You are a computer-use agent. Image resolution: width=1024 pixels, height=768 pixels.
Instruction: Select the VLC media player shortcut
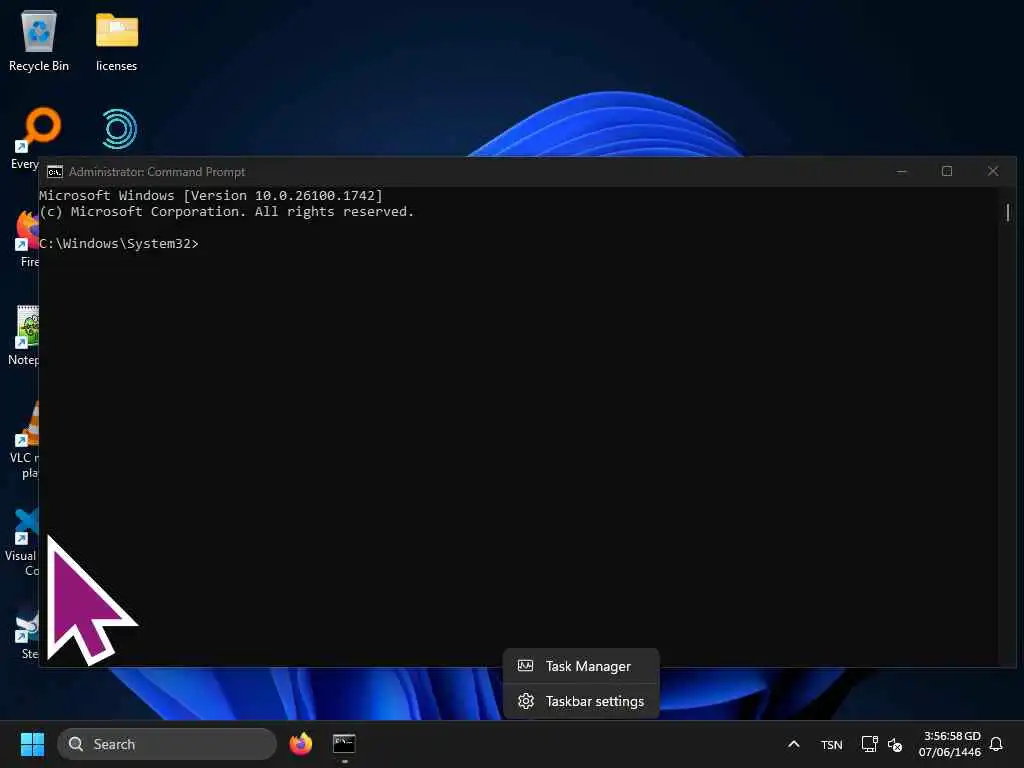coord(26,441)
